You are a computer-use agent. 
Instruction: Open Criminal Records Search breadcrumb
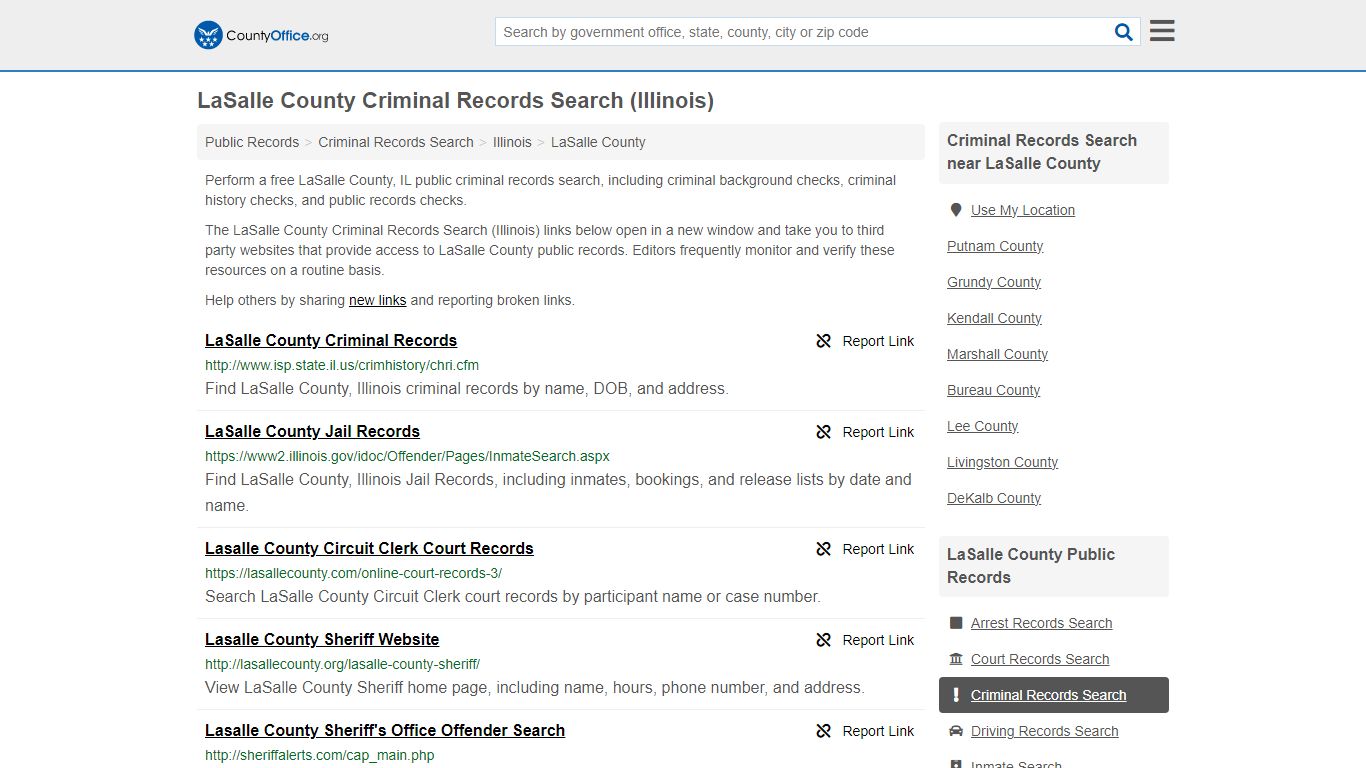click(396, 142)
